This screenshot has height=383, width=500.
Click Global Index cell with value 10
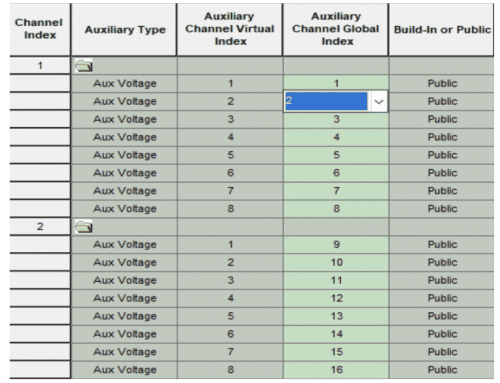[x=336, y=263]
